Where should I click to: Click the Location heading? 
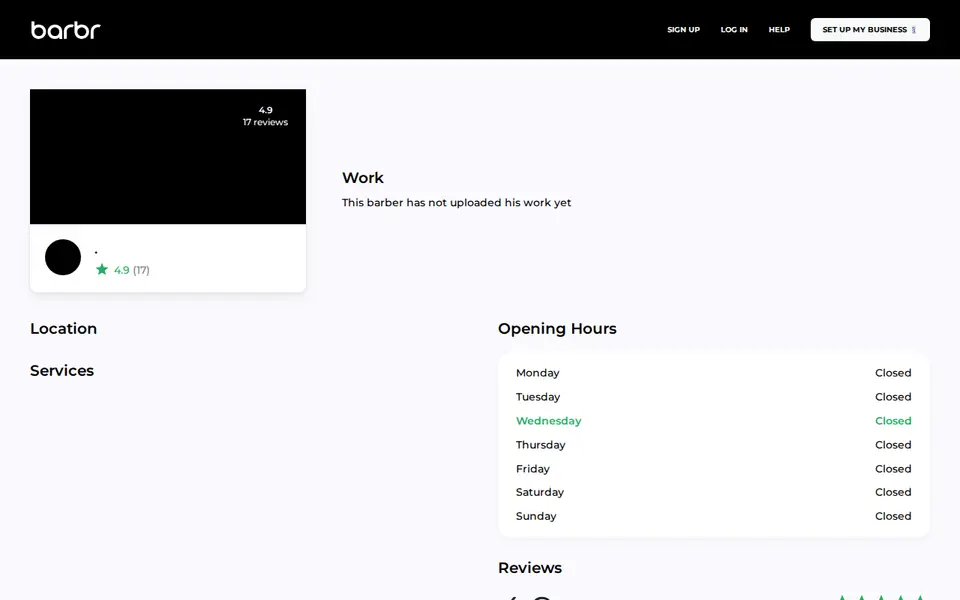[64, 329]
